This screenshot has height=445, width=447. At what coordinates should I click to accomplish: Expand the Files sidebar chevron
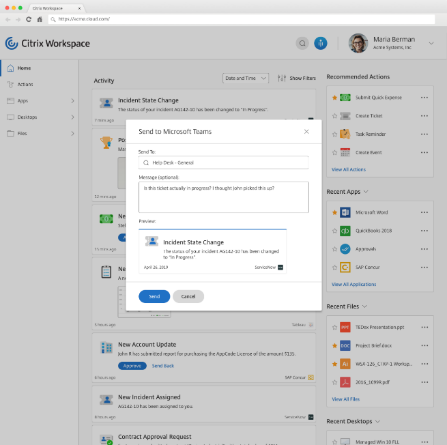[x=73, y=133]
